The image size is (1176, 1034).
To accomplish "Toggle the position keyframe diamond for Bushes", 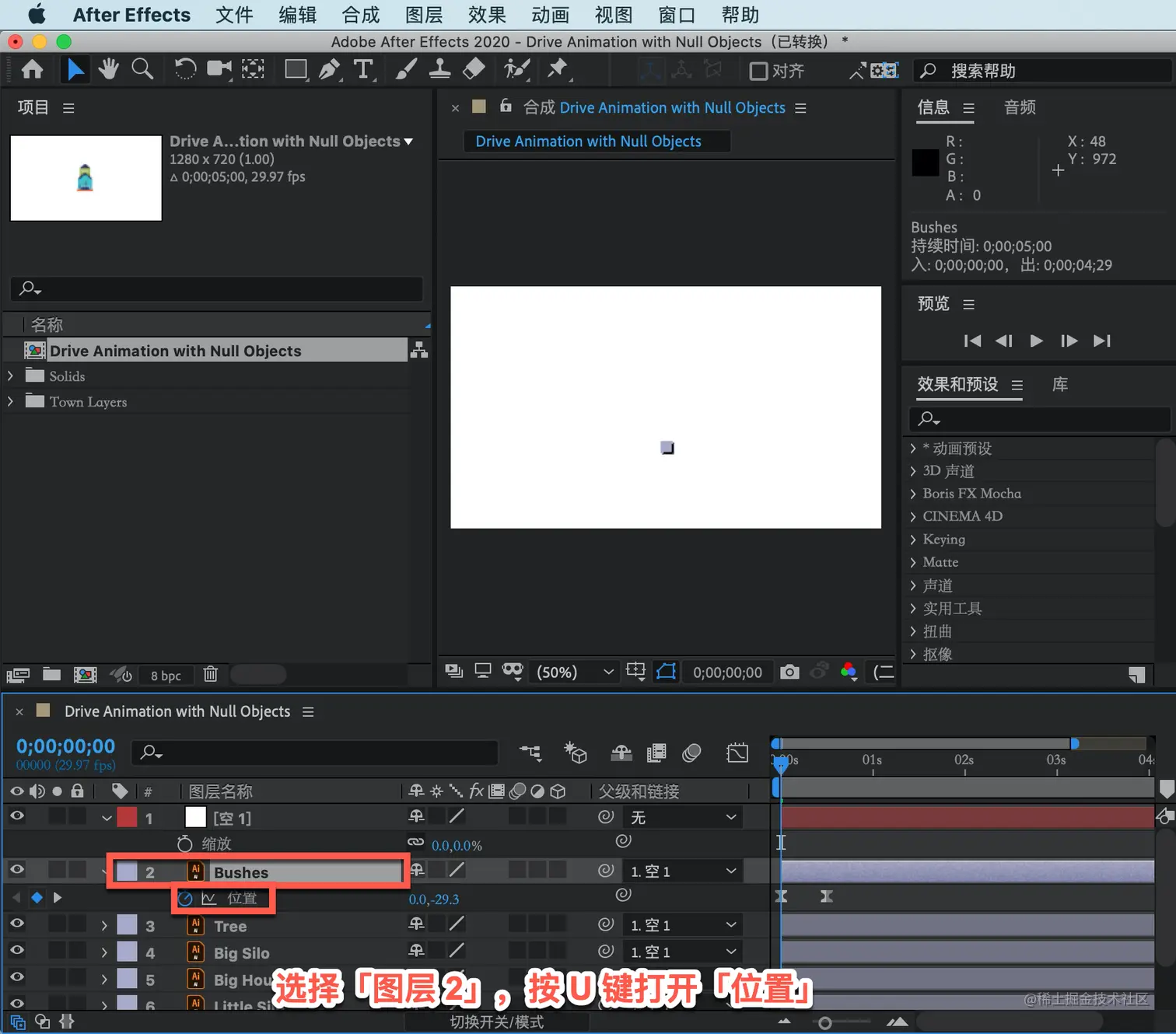I will click(37, 898).
